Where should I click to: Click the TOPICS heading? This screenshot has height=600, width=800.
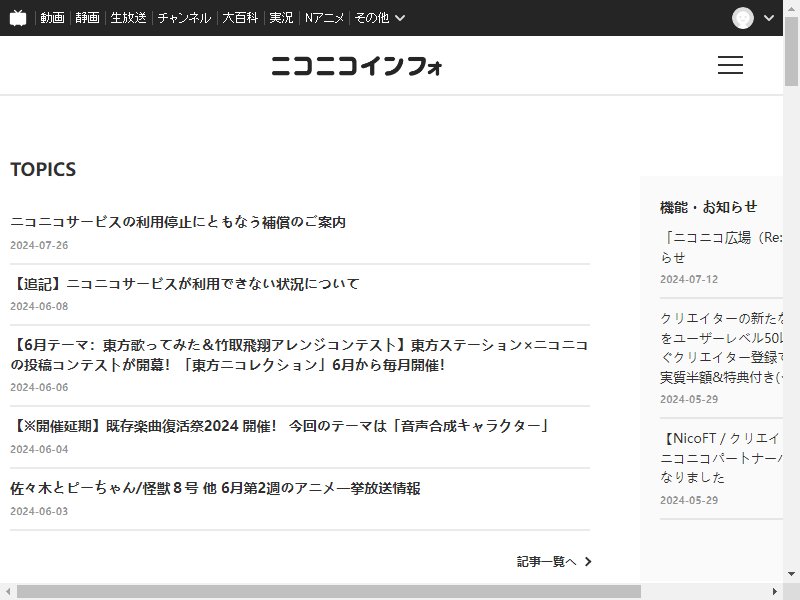43,169
